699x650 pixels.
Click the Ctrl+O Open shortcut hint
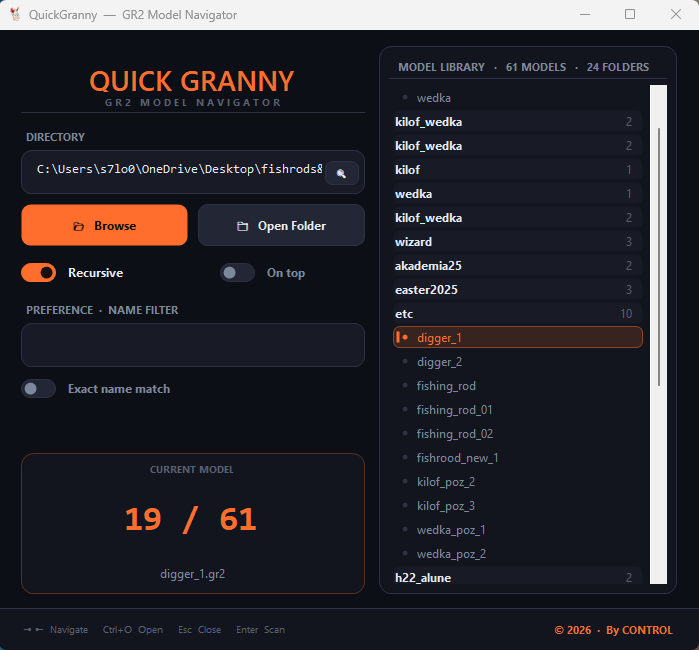click(x=133, y=629)
